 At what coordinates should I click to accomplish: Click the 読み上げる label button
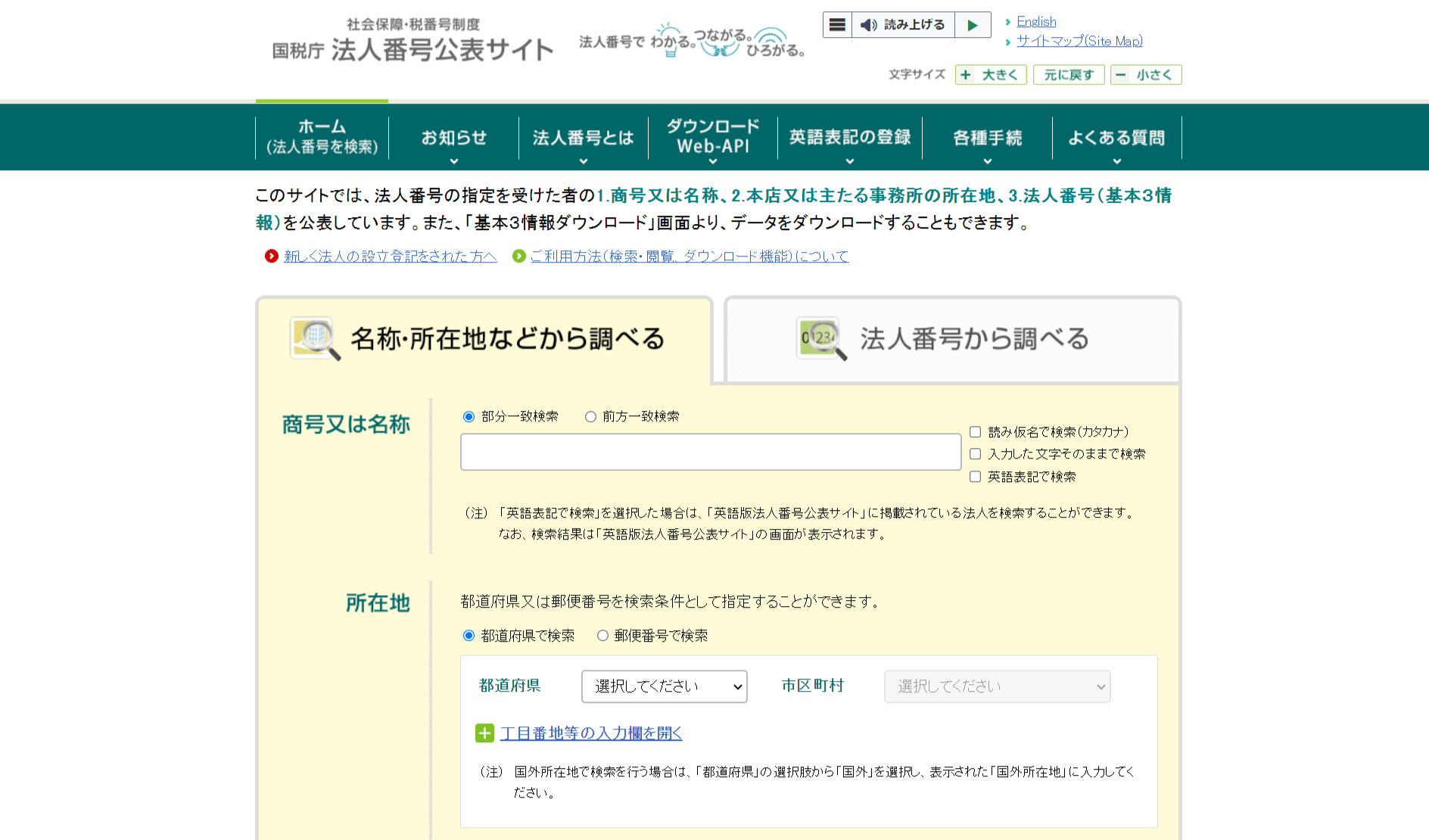click(914, 25)
